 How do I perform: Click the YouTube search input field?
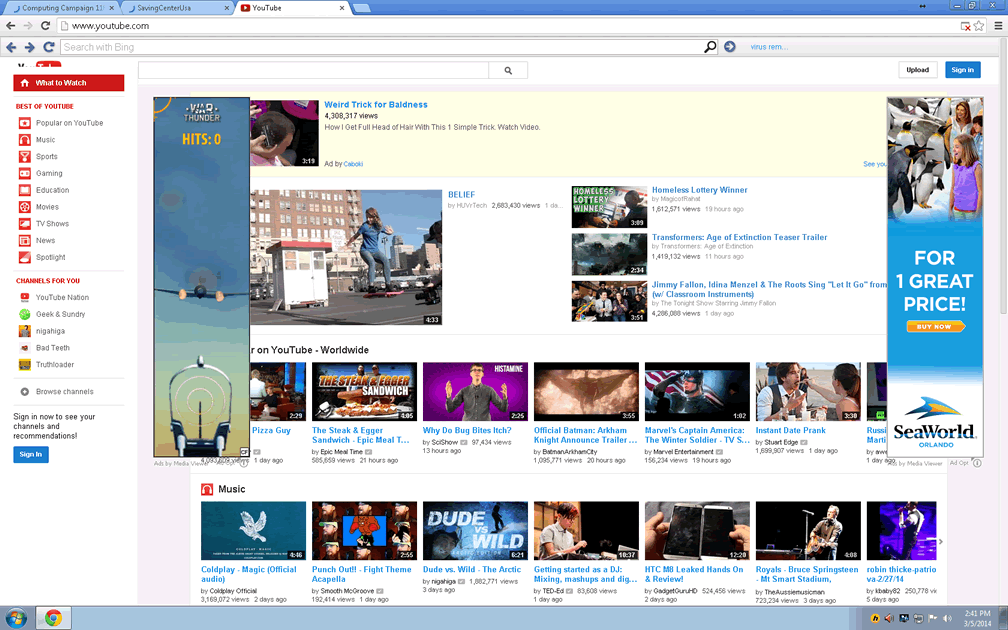[313, 71]
